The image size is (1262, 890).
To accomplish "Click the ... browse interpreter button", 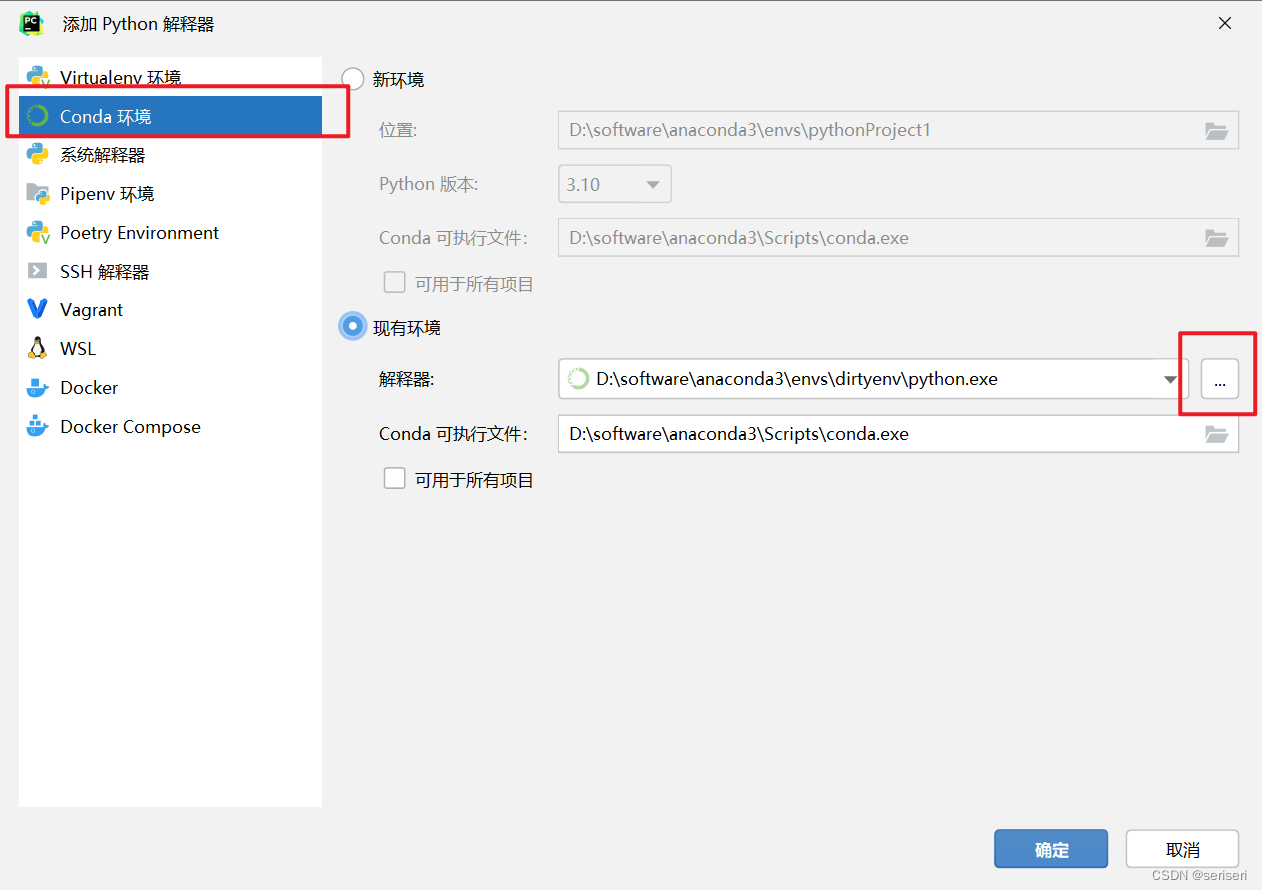I will [1220, 380].
